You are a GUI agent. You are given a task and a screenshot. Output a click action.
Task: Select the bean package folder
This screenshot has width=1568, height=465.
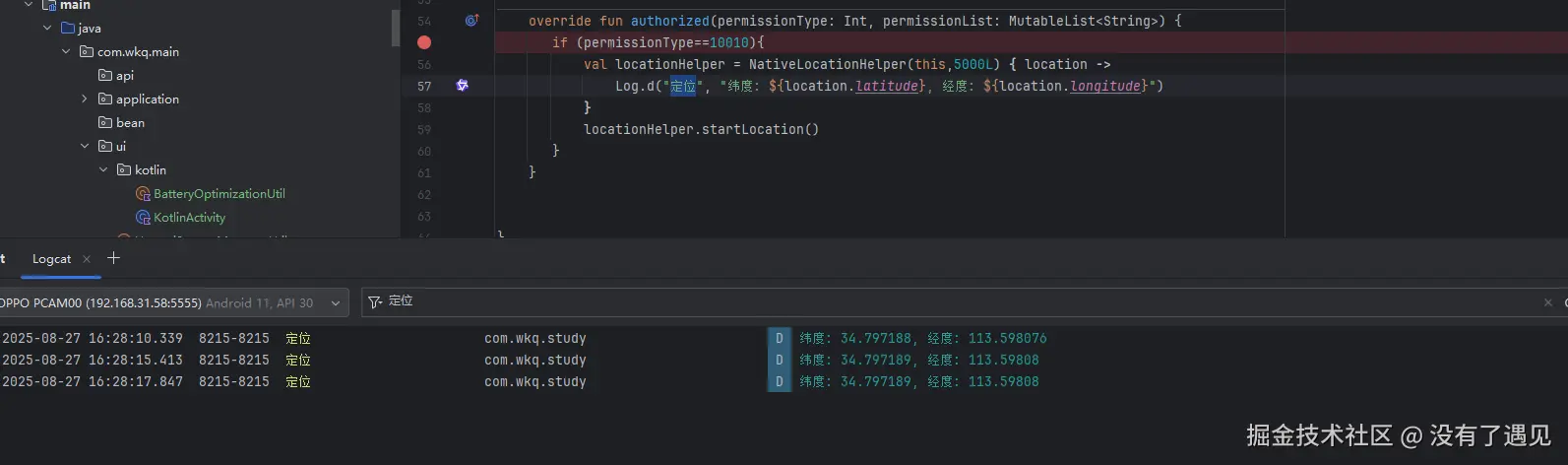[130, 123]
